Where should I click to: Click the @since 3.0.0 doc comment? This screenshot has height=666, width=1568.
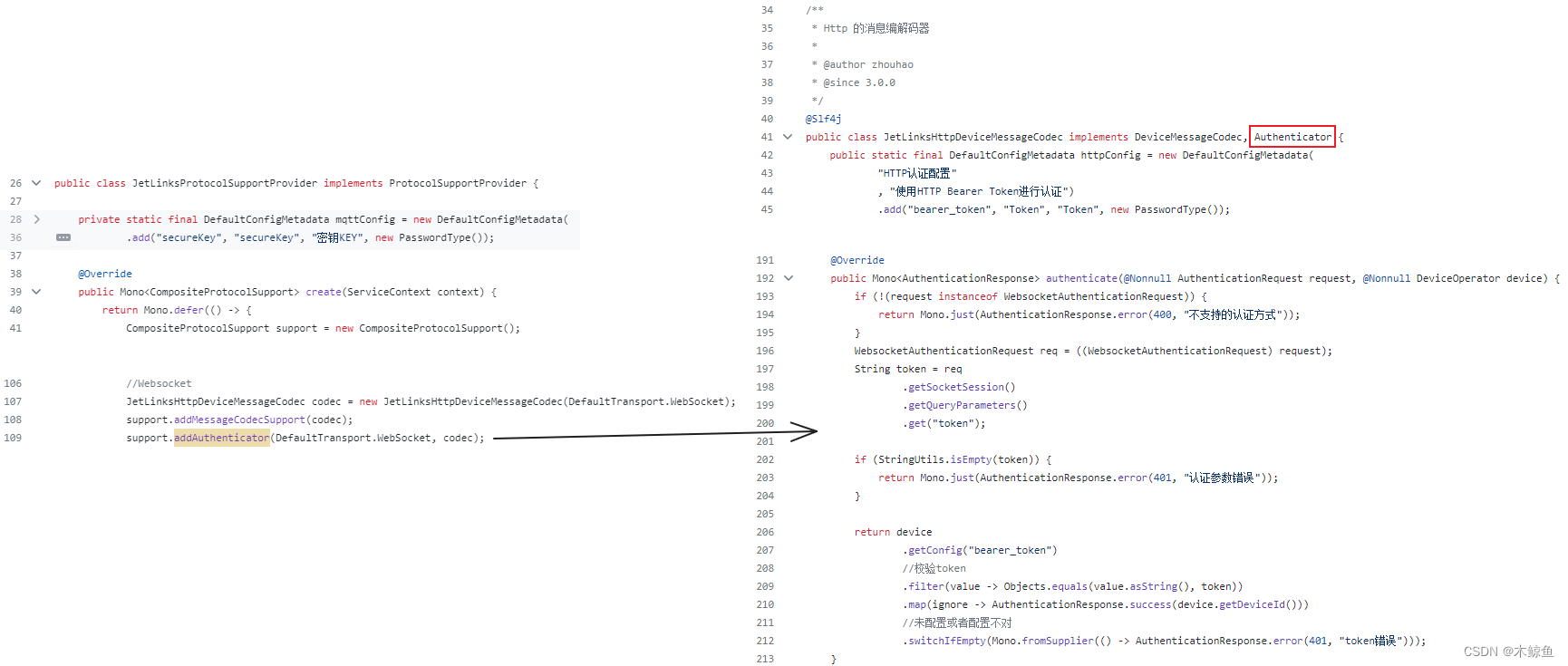[x=859, y=82]
